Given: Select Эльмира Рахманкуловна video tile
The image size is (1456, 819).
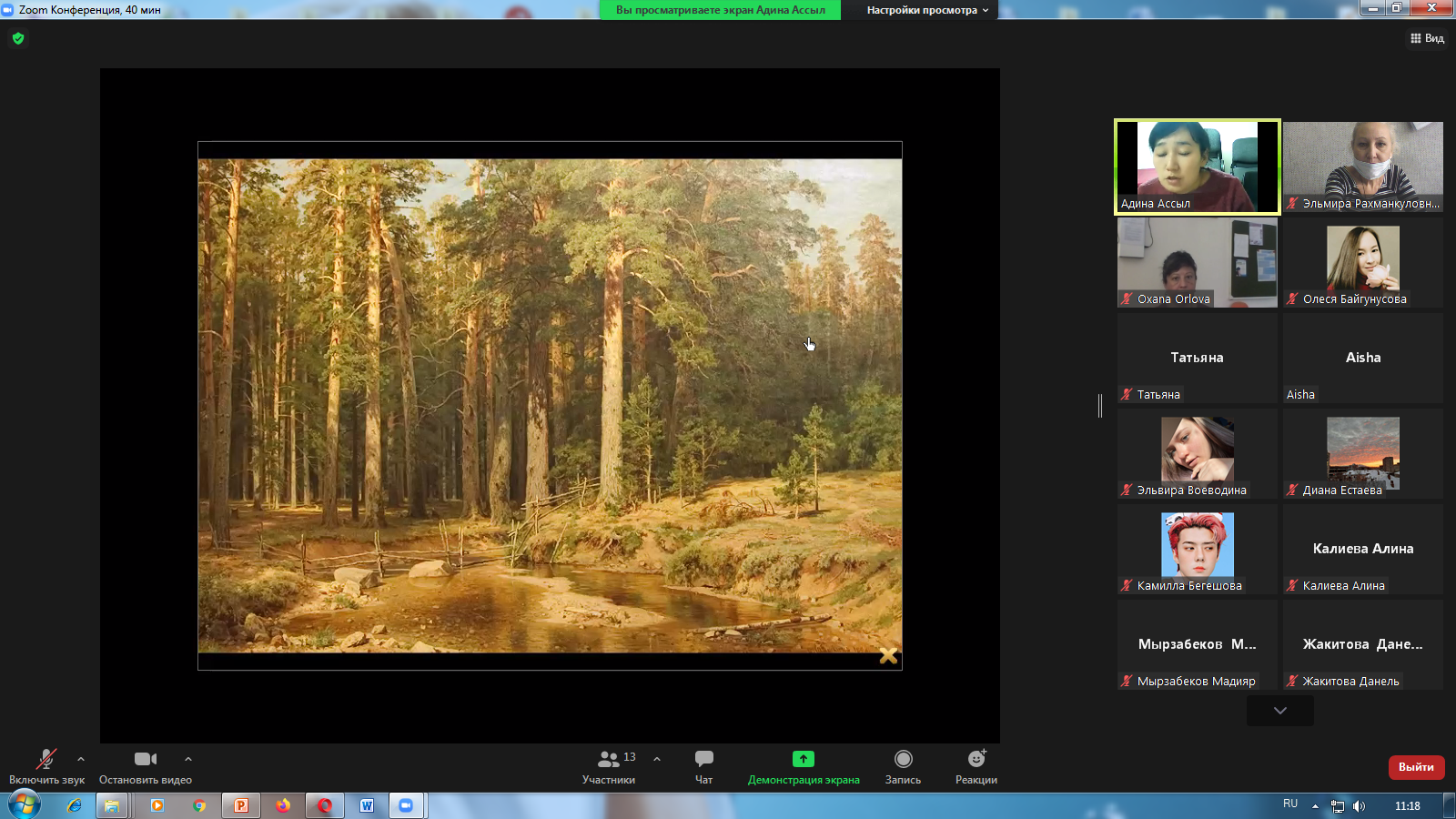Looking at the screenshot, I should [x=1363, y=167].
